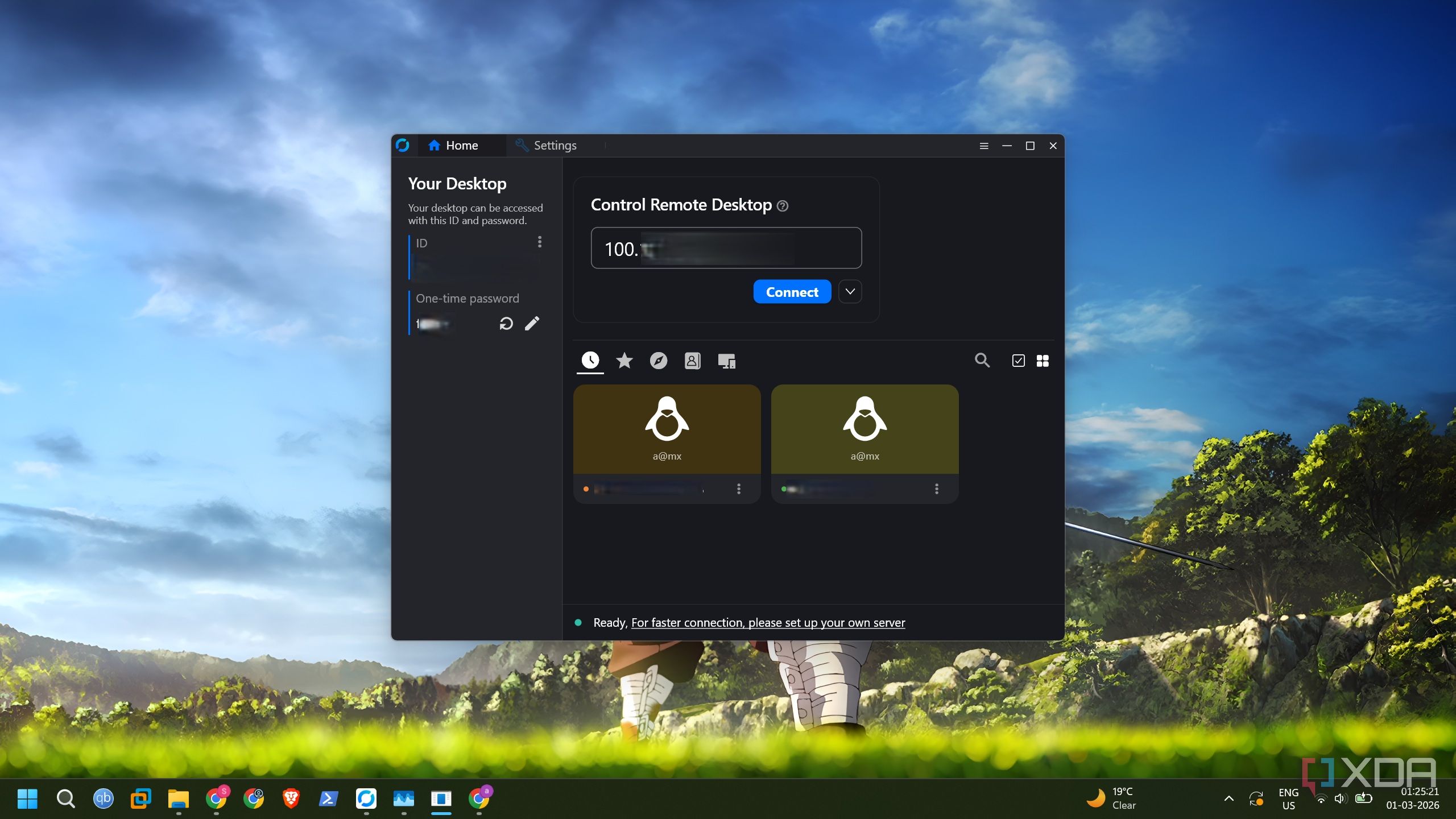Screen dimensions: 1456x819
Task: Open File Explorer from the taskbar
Action: 178,799
